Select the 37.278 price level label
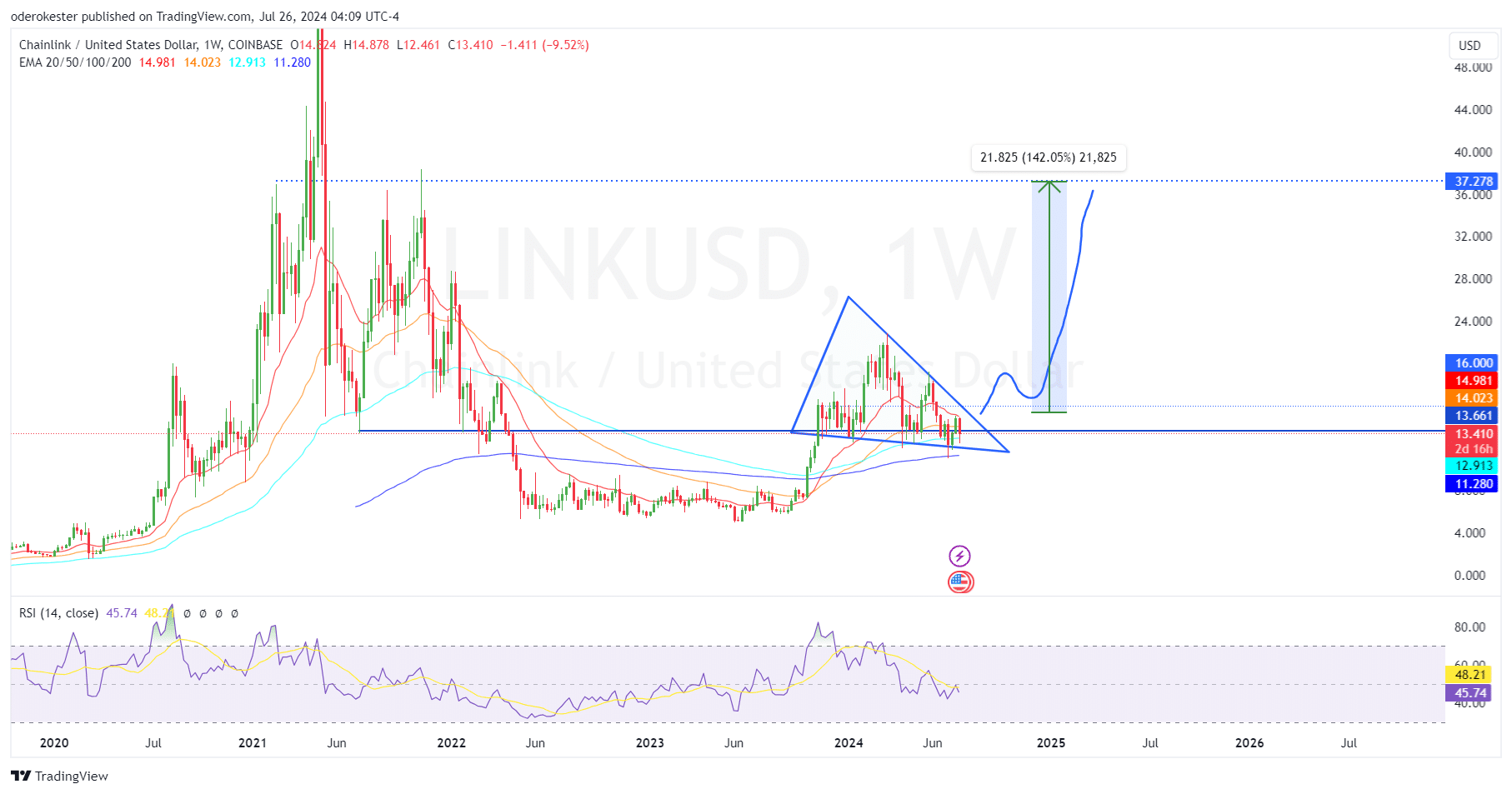The image size is (1512, 794). coord(1471,182)
